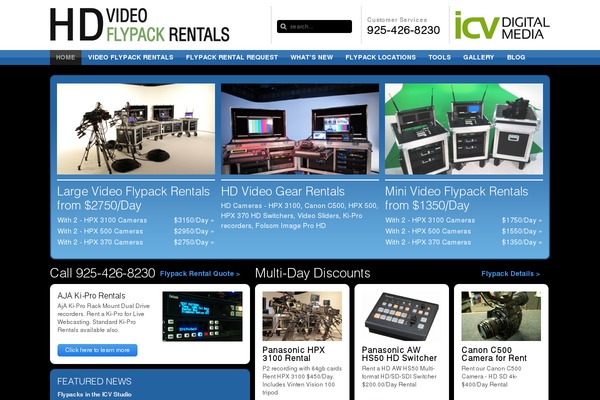Click the 'Multi-Day Discounts' heading

(x=313, y=273)
